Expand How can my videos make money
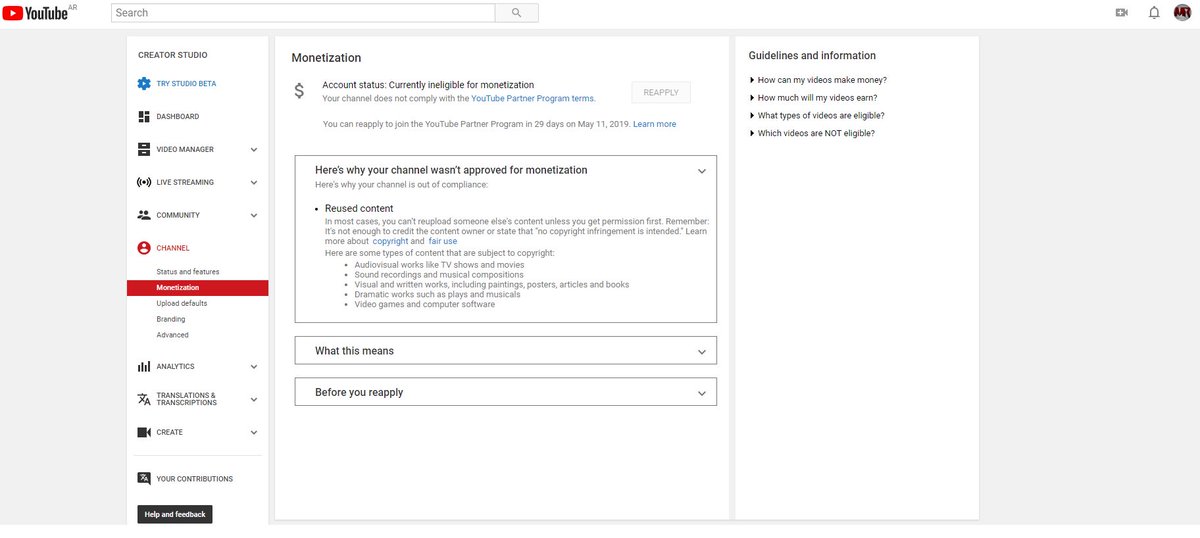 click(x=818, y=80)
